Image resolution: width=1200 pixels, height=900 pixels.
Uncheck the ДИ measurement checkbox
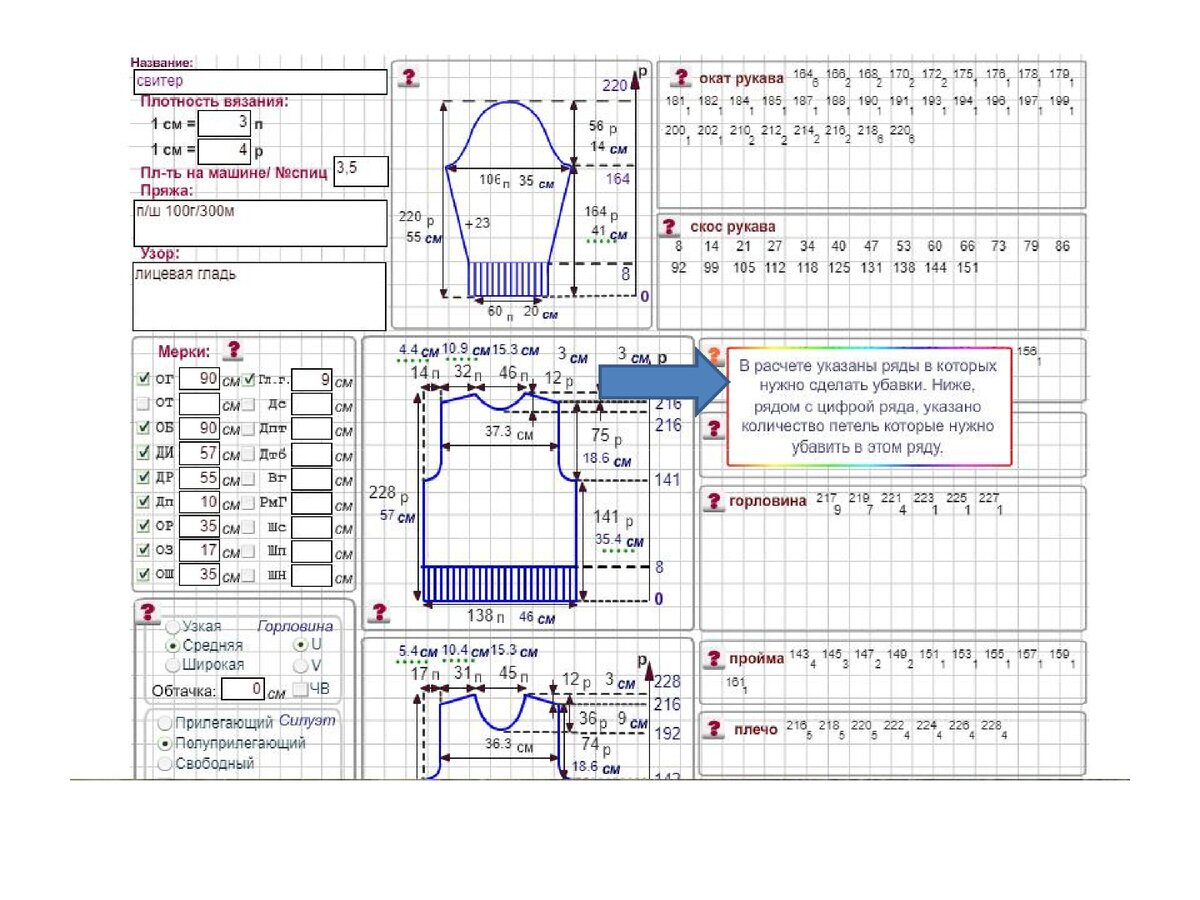pyautogui.click(x=143, y=453)
